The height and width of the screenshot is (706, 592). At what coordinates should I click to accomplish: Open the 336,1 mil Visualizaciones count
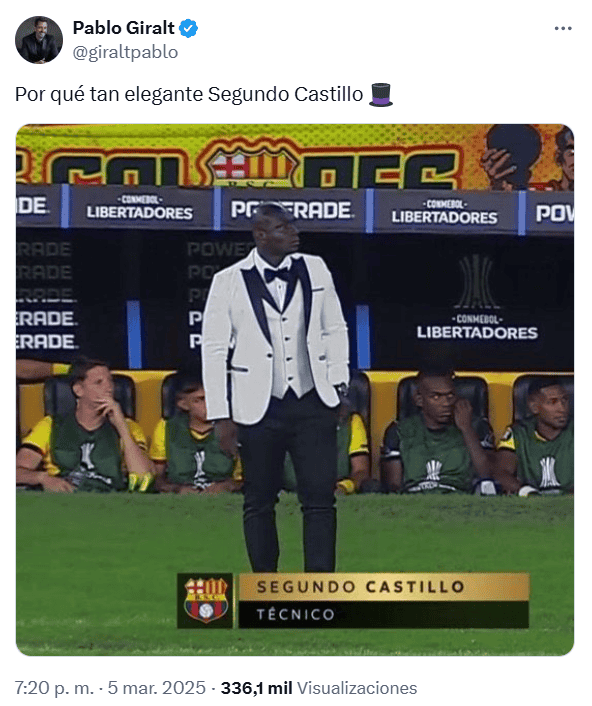[x=319, y=688]
